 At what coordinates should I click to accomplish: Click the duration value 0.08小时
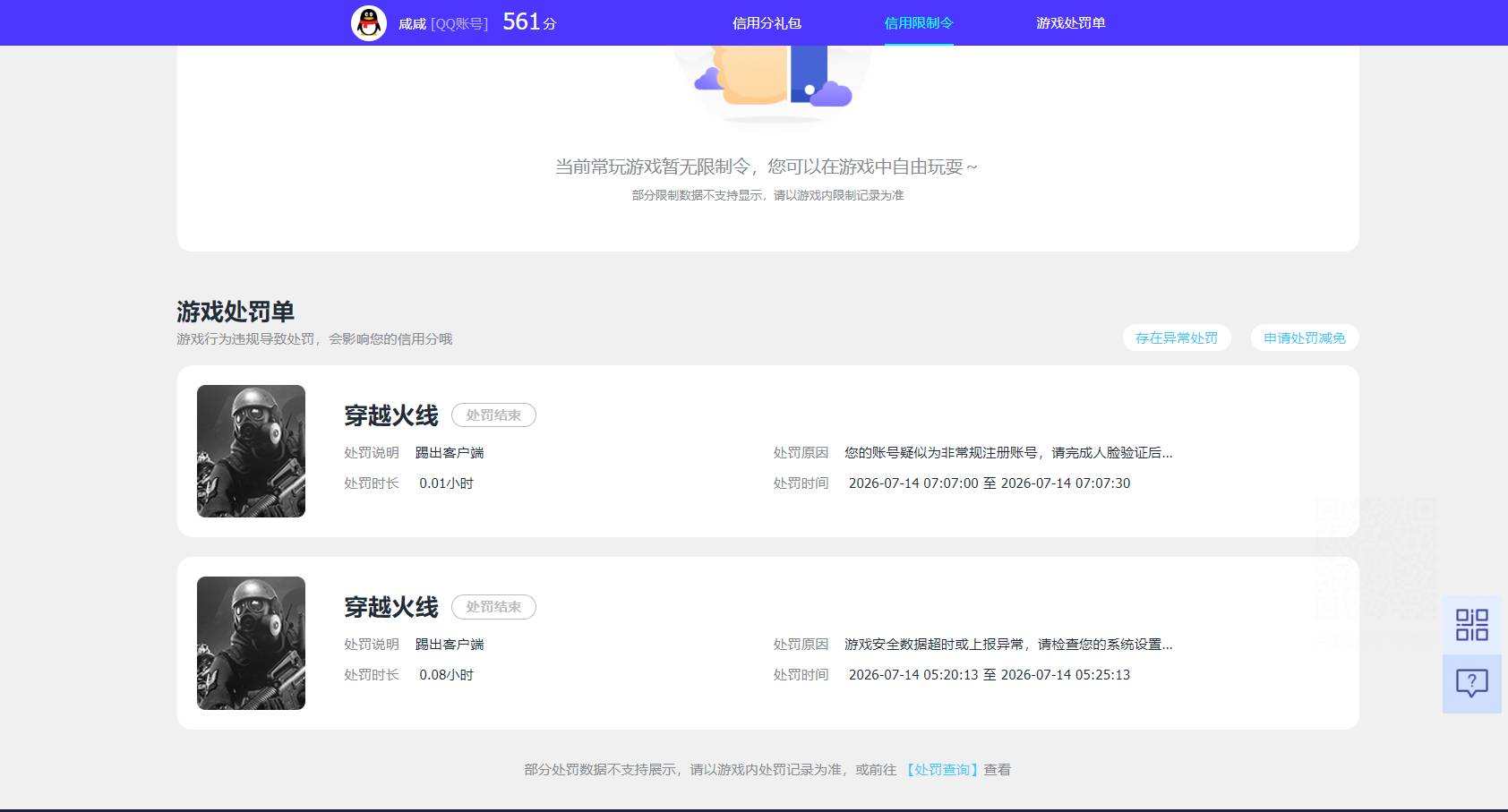pyautogui.click(x=446, y=675)
